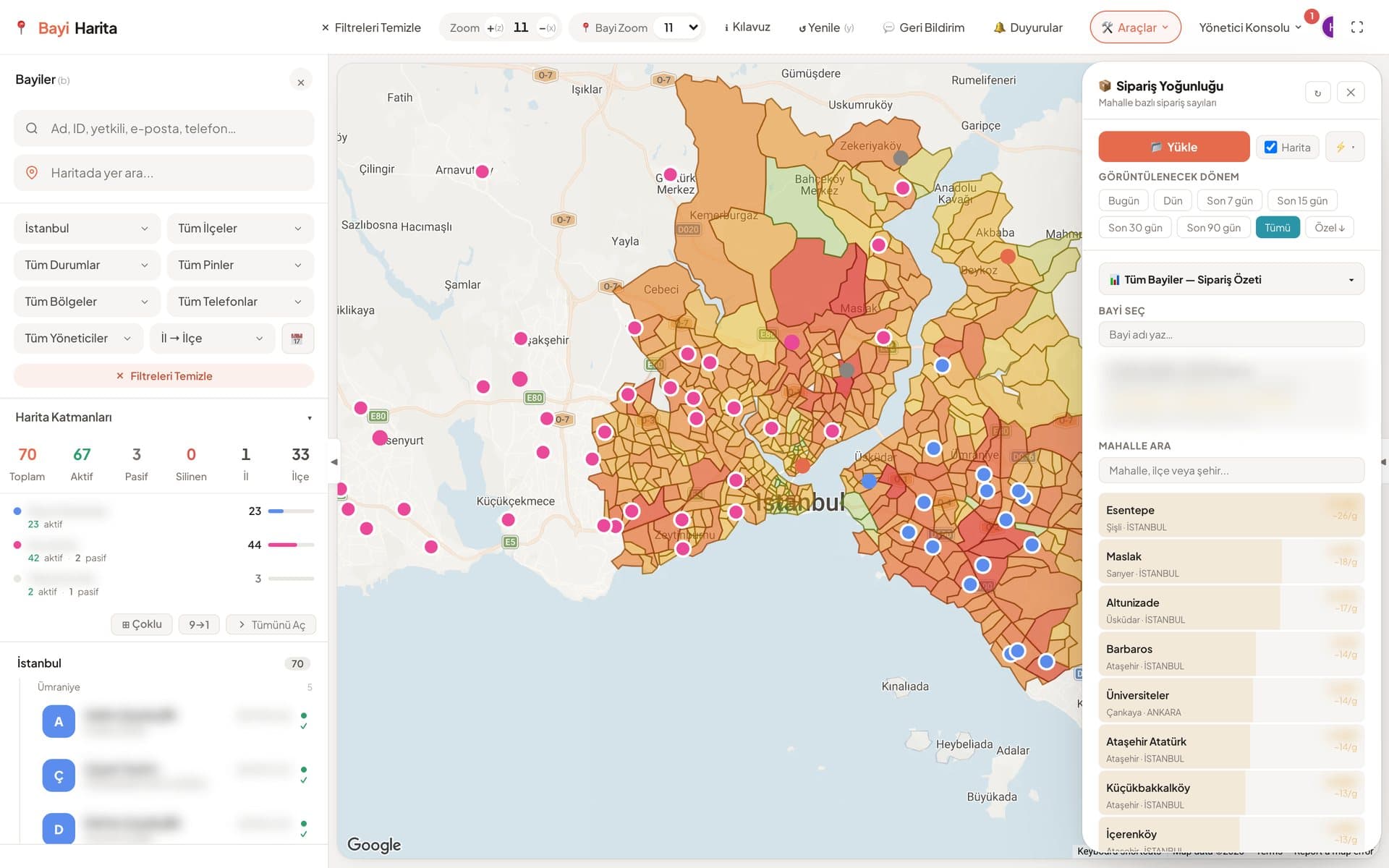
Task: Open the Araçlar menu
Action: point(1135,27)
